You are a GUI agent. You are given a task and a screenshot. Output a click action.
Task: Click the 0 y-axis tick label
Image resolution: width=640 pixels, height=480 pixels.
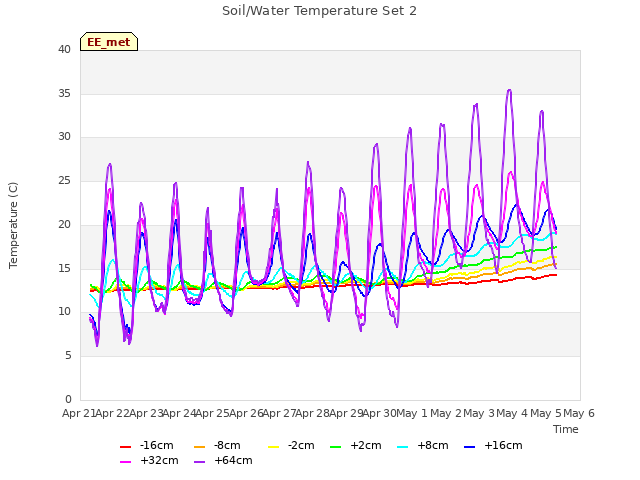pyautogui.click(x=68, y=399)
